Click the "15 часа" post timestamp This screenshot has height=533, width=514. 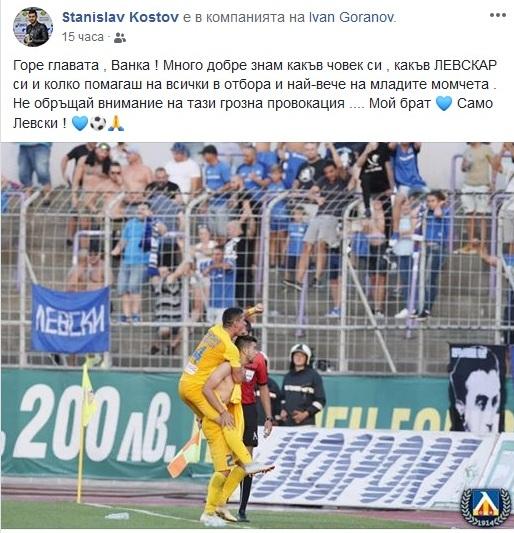[x=83, y=37]
